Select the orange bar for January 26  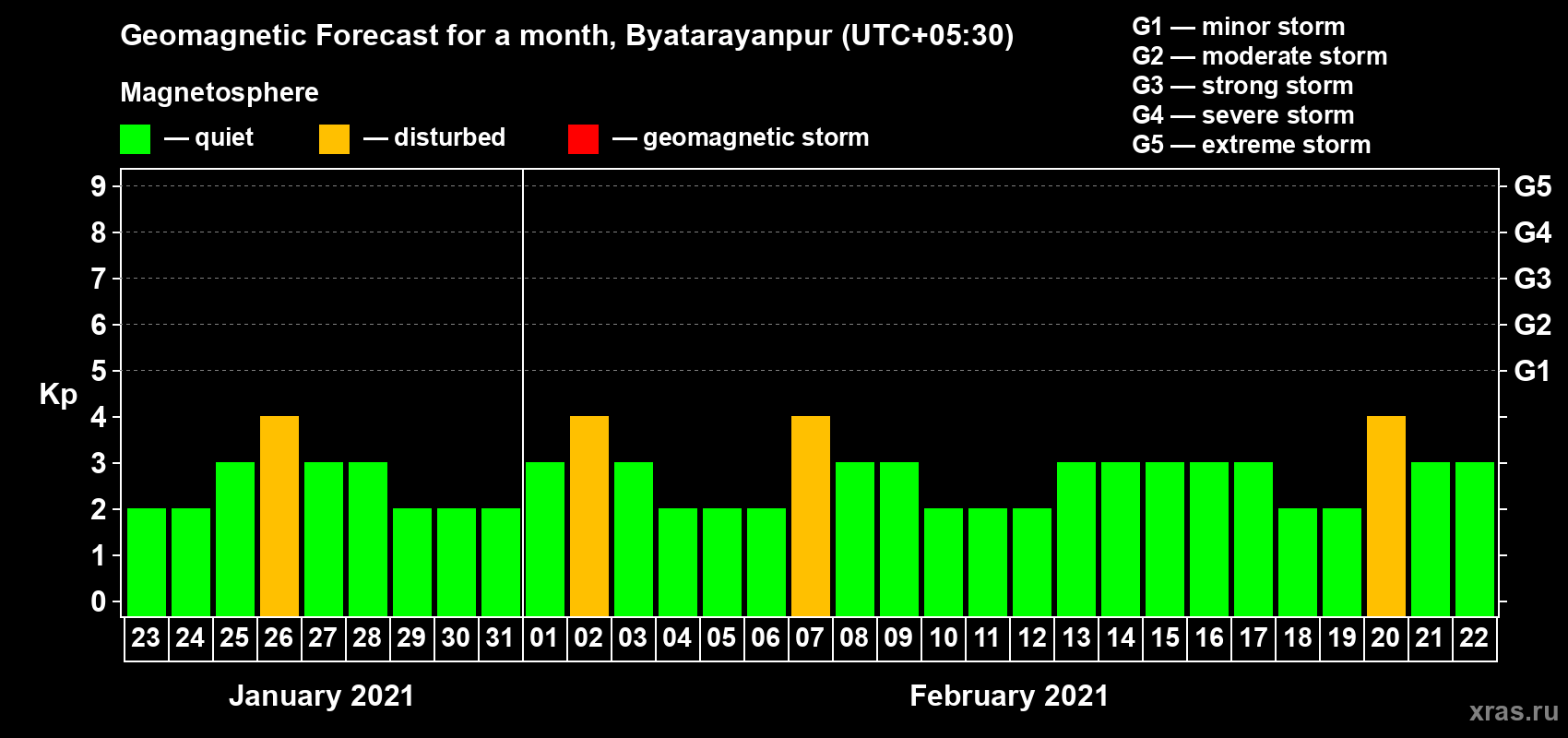[279, 517]
